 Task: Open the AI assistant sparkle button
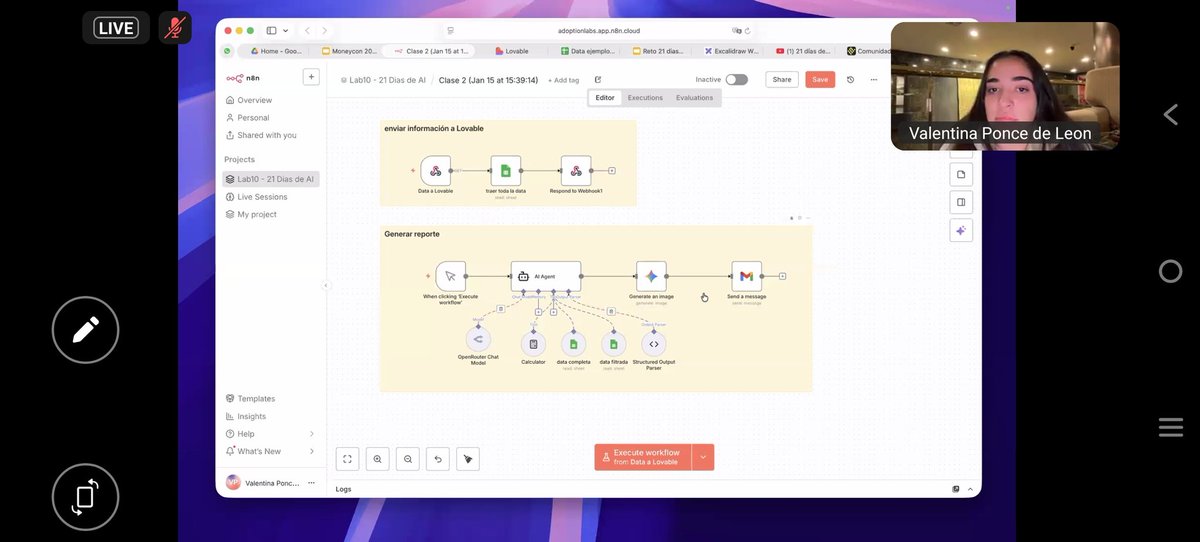[x=961, y=230]
